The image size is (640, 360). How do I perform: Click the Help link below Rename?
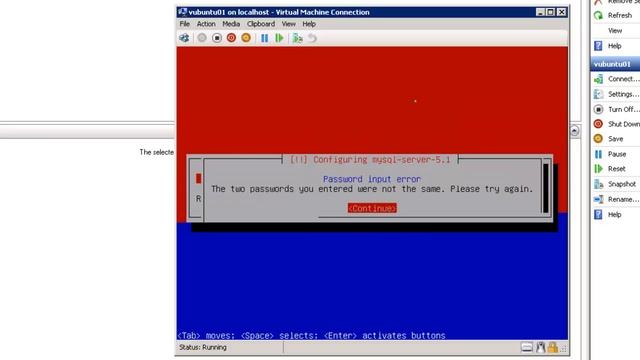(614, 214)
